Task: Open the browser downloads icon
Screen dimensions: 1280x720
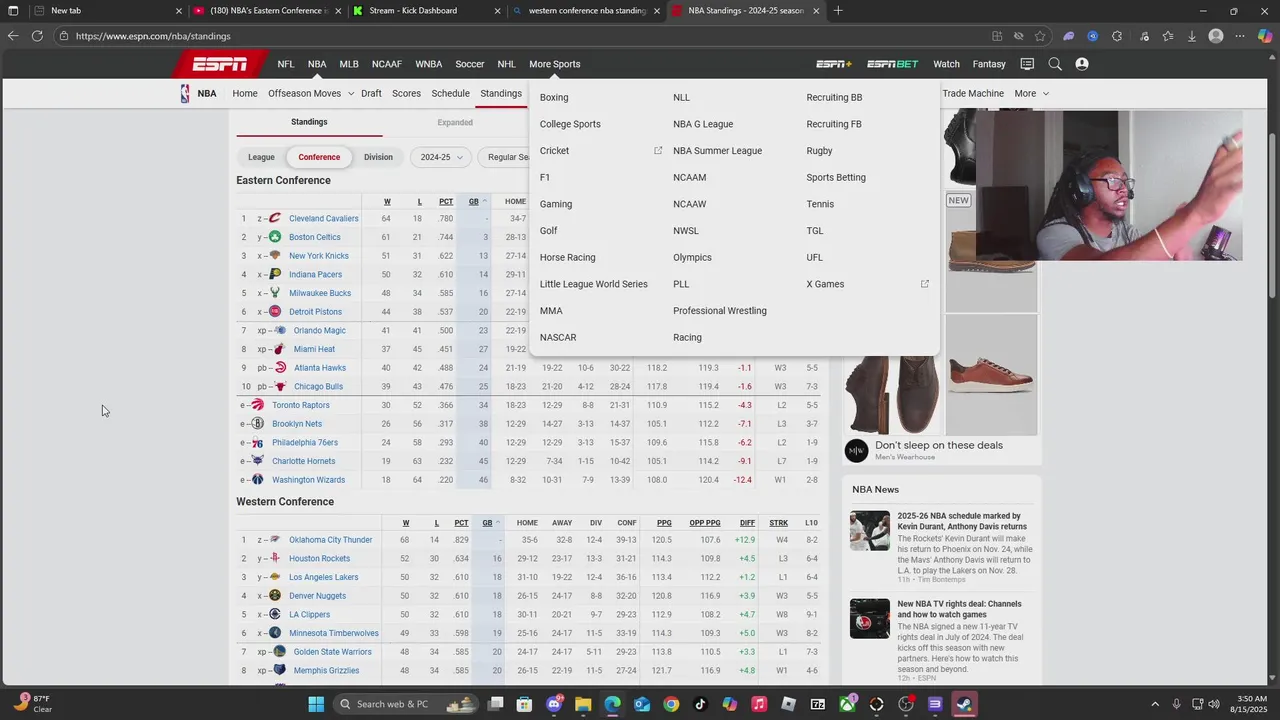Action: (1192, 36)
